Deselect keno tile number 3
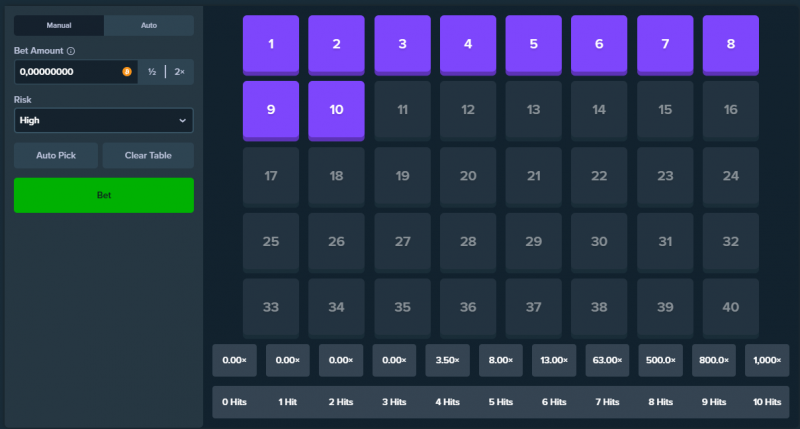The width and height of the screenshot is (800, 429). (x=403, y=45)
